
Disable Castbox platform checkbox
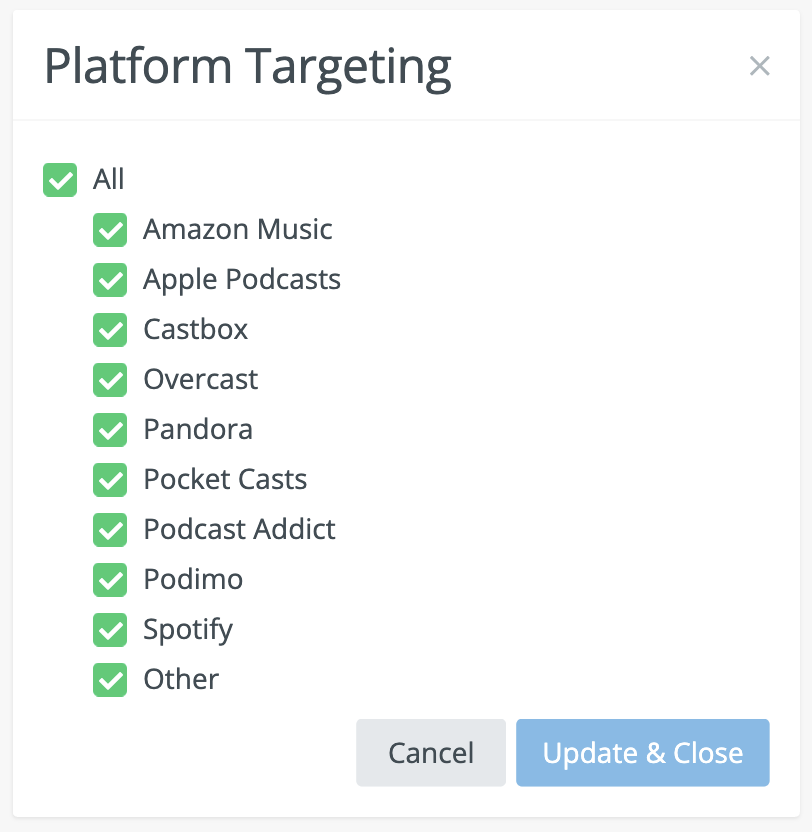click(110, 330)
